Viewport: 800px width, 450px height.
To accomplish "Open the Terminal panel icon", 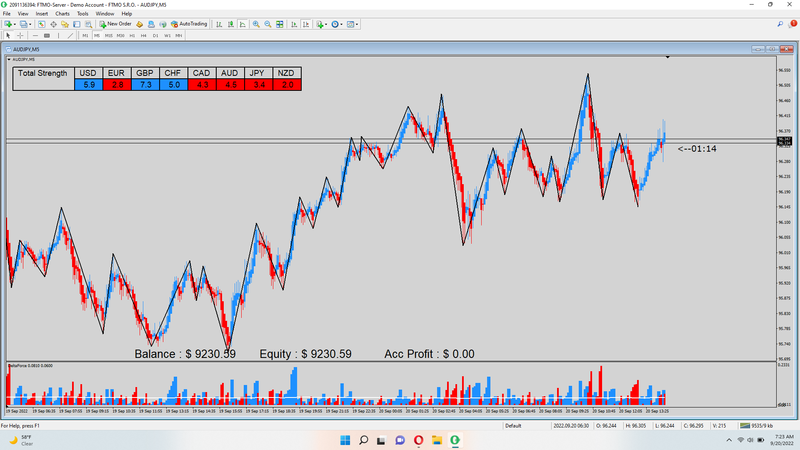I will point(77,24).
